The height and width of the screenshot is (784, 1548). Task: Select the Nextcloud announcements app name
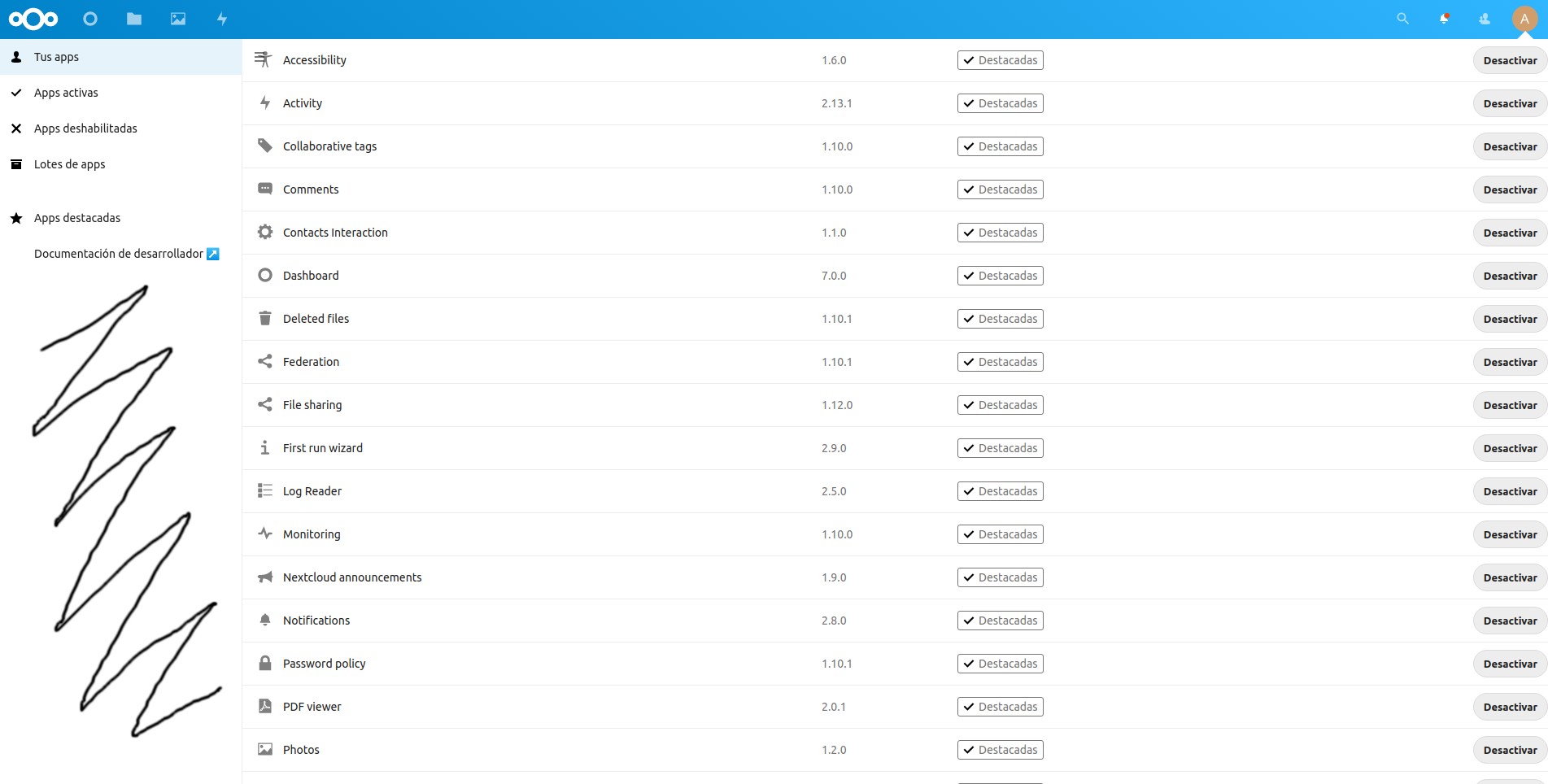[x=352, y=577]
